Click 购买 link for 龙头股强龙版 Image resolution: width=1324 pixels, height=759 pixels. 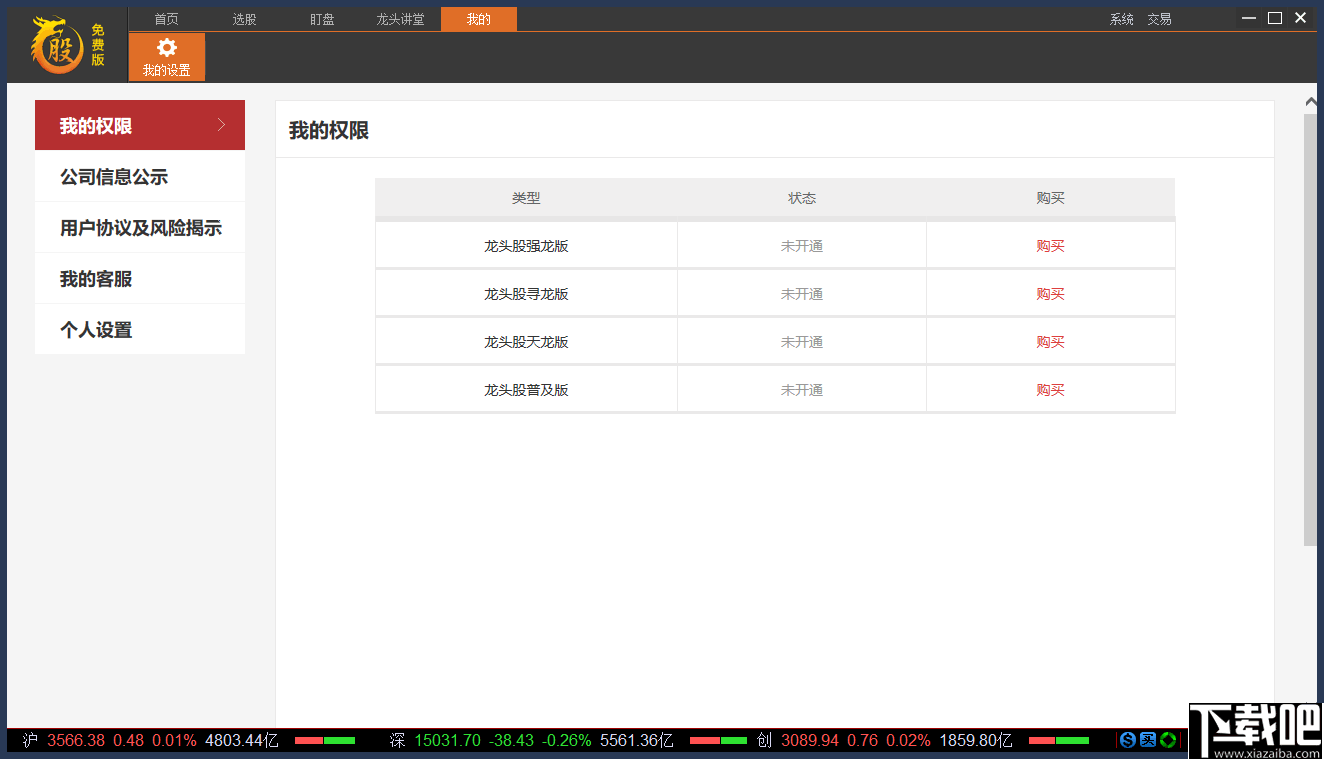click(1051, 246)
